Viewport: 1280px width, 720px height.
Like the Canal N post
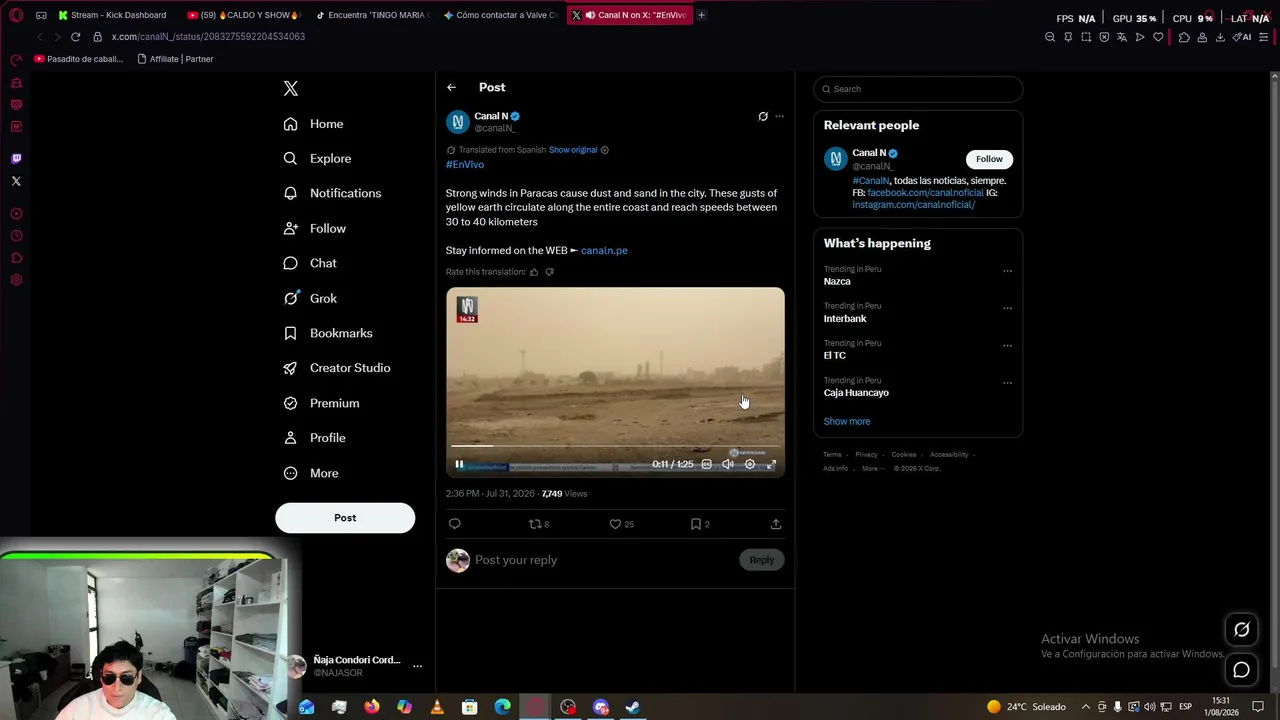pyautogui.click(x=622, y=524)
